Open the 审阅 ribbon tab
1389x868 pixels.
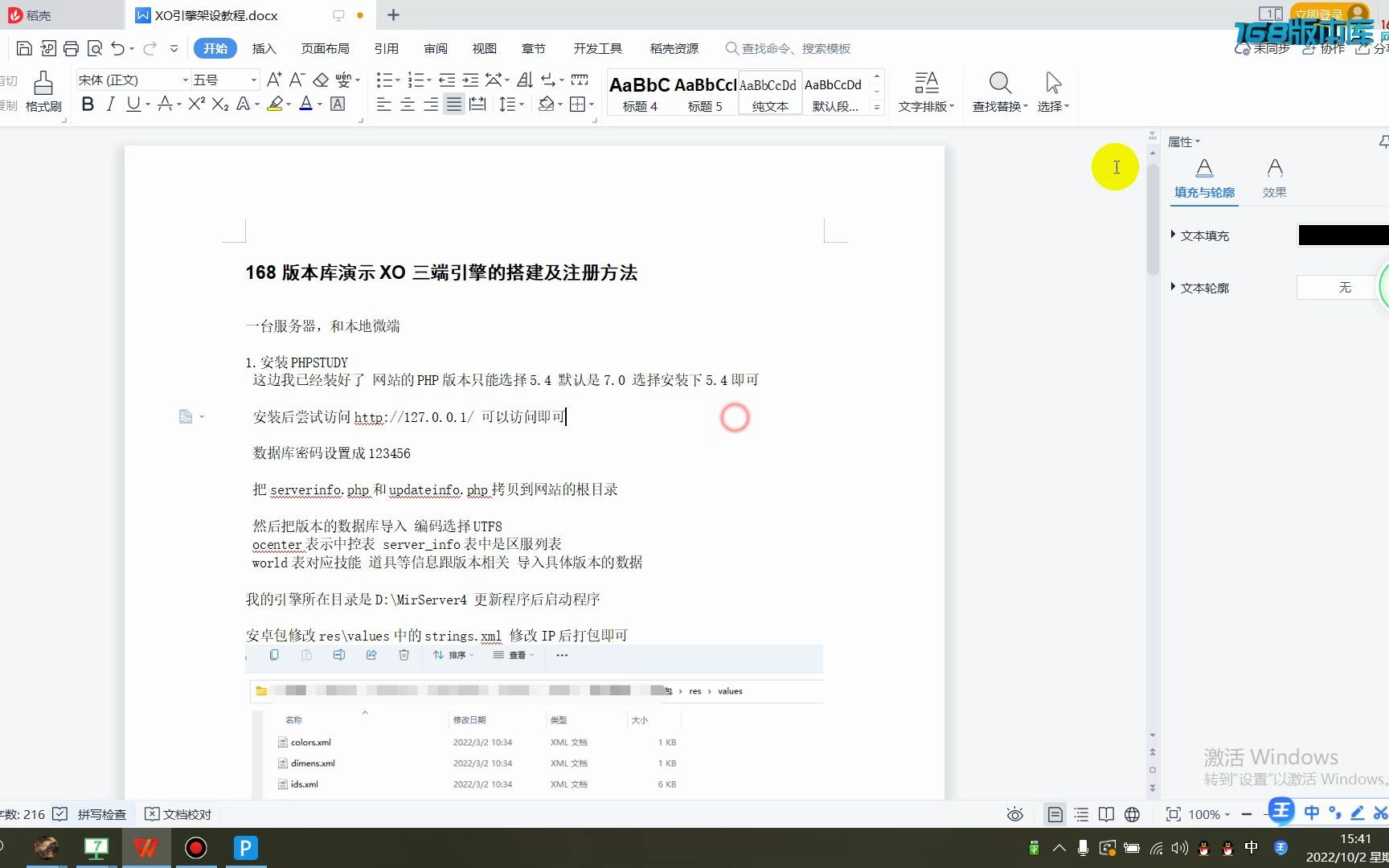point(436,48)
